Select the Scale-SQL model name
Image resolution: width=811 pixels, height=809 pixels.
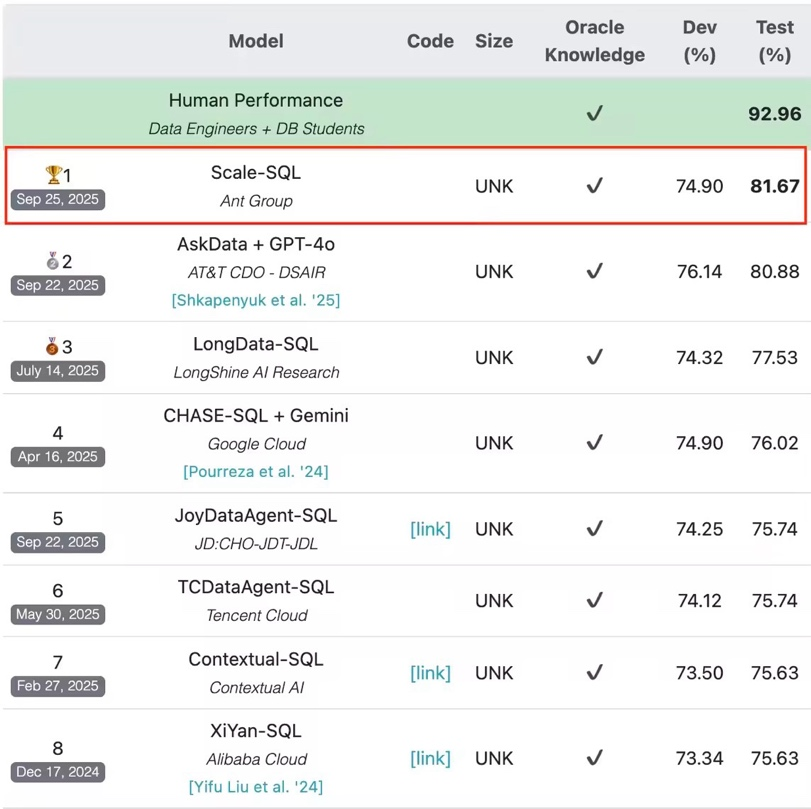click(x=256, y=173)
